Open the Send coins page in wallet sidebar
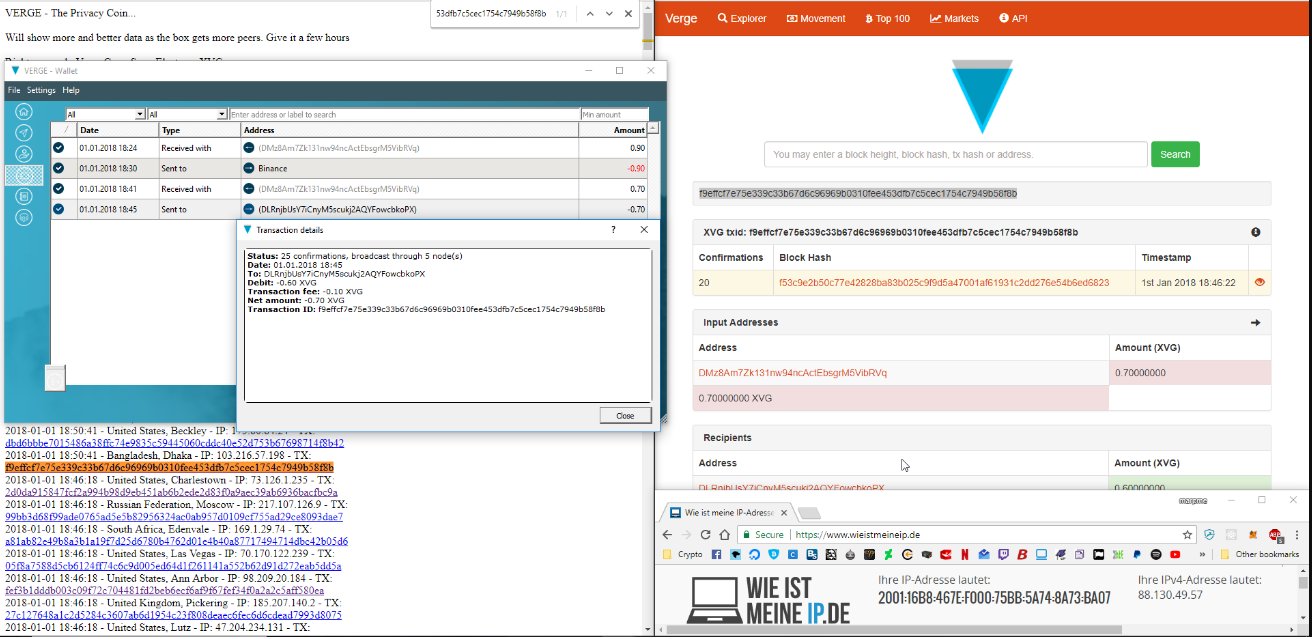1312x639 pixels. pyautogui.click(x=24, y=133)
